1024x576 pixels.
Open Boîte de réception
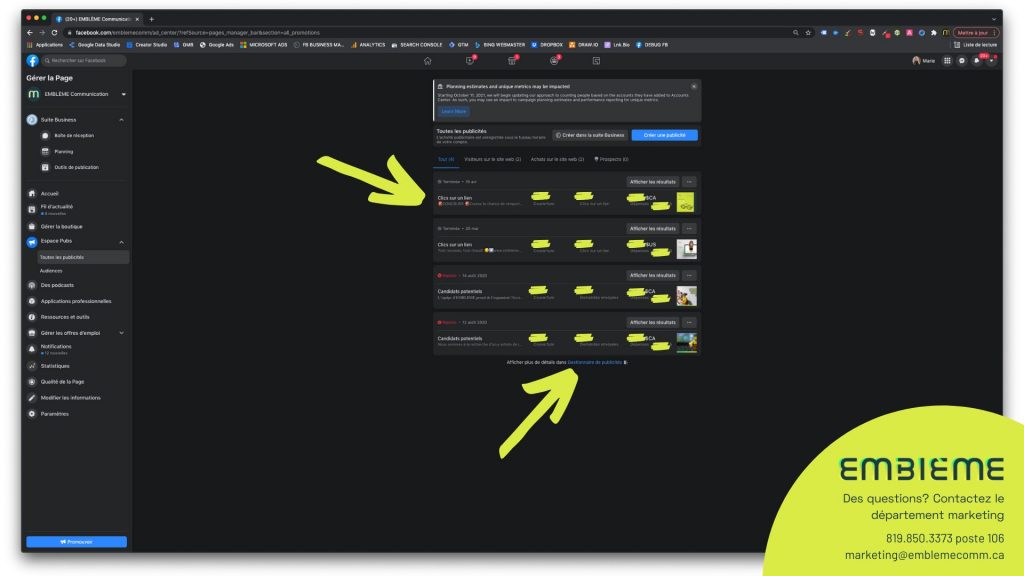[74, 136]
